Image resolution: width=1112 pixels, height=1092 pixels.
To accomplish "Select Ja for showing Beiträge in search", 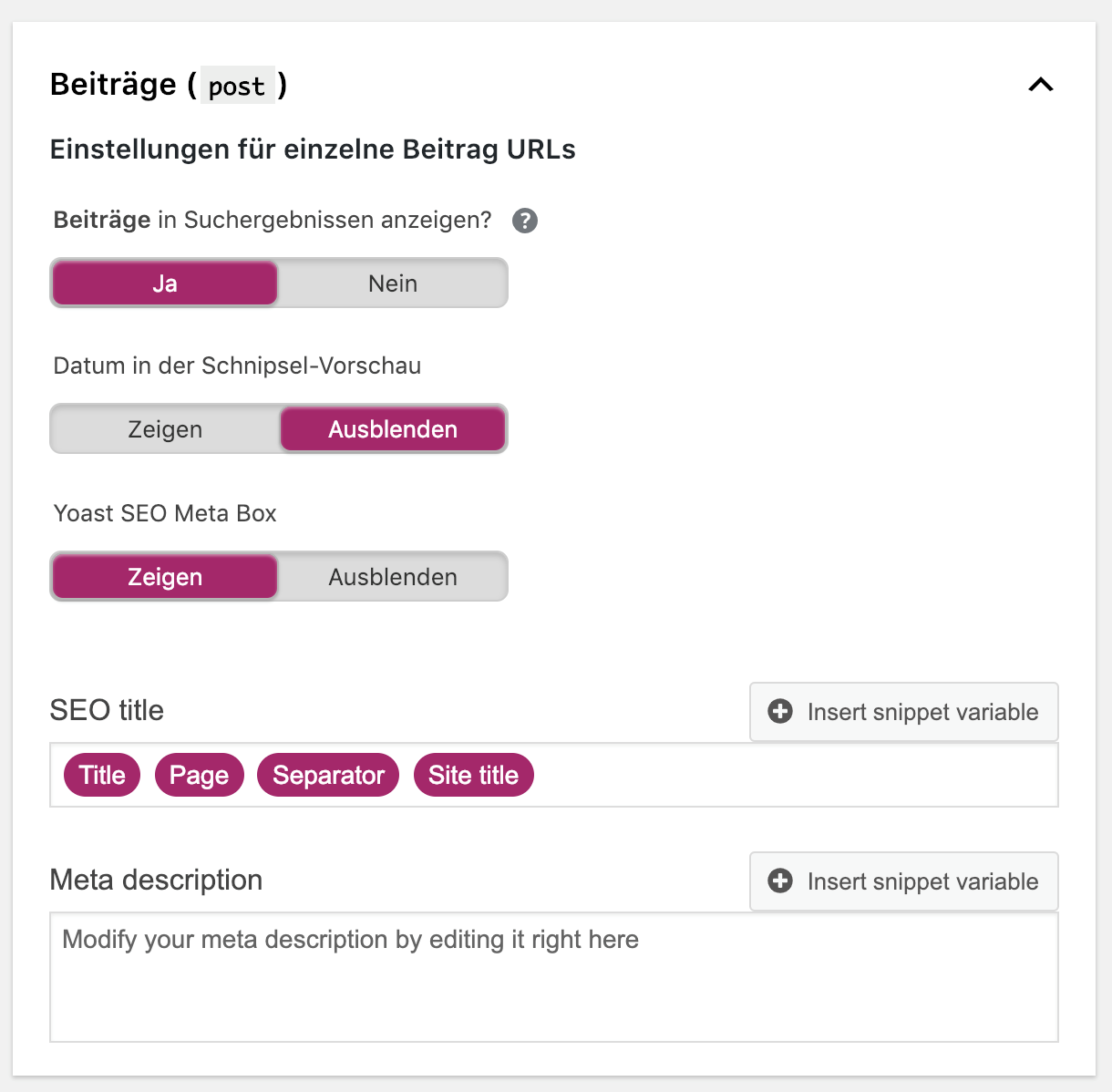I will click(165, 283).
